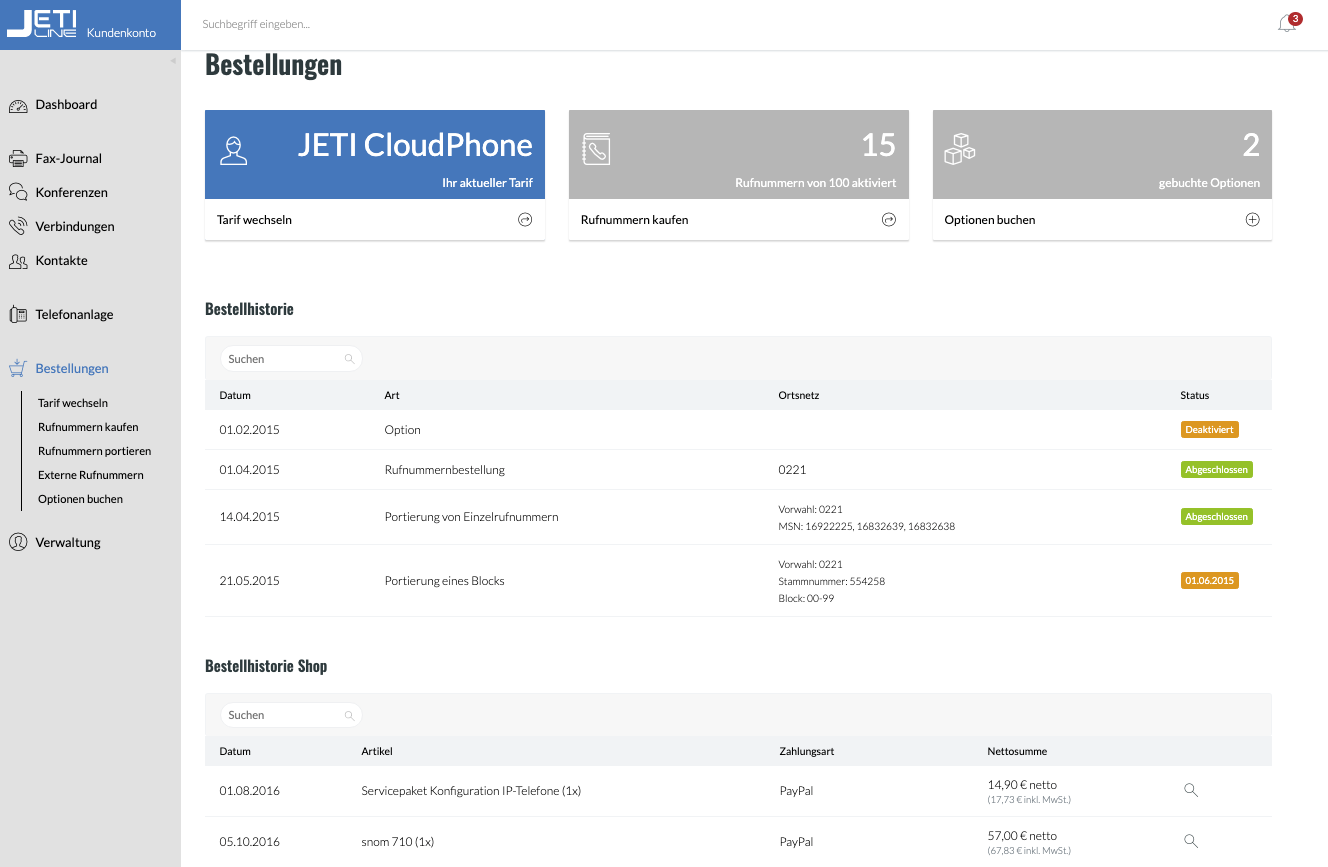Viewport: 1328px width, 867px height.
Task: Select Externe Rufnummern submenu item
Action: (91, 475)
